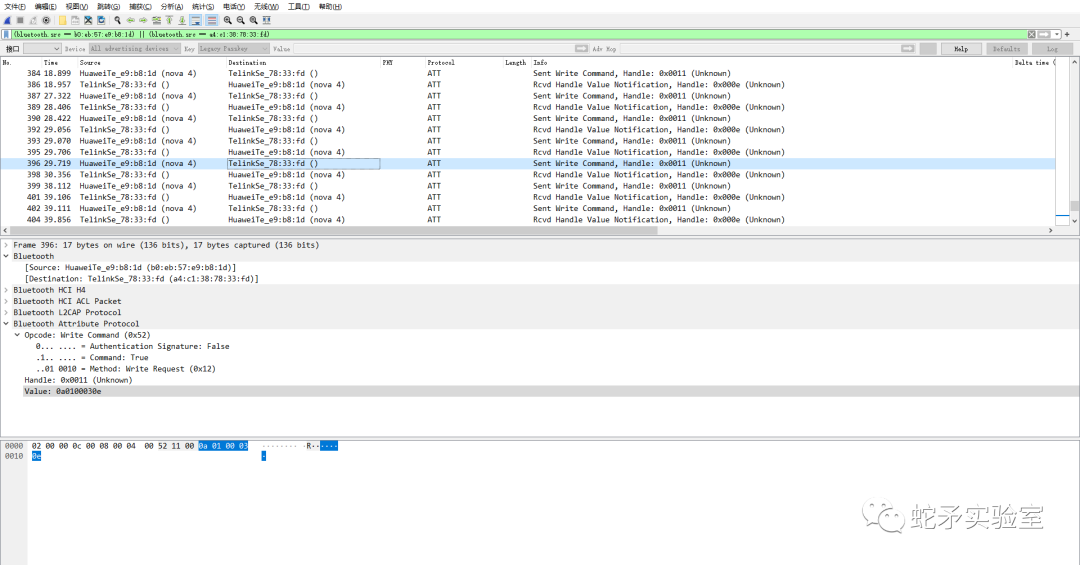1080x565 pixels.
Task: Expand the Frame 396 tree node
Action: 6,245
